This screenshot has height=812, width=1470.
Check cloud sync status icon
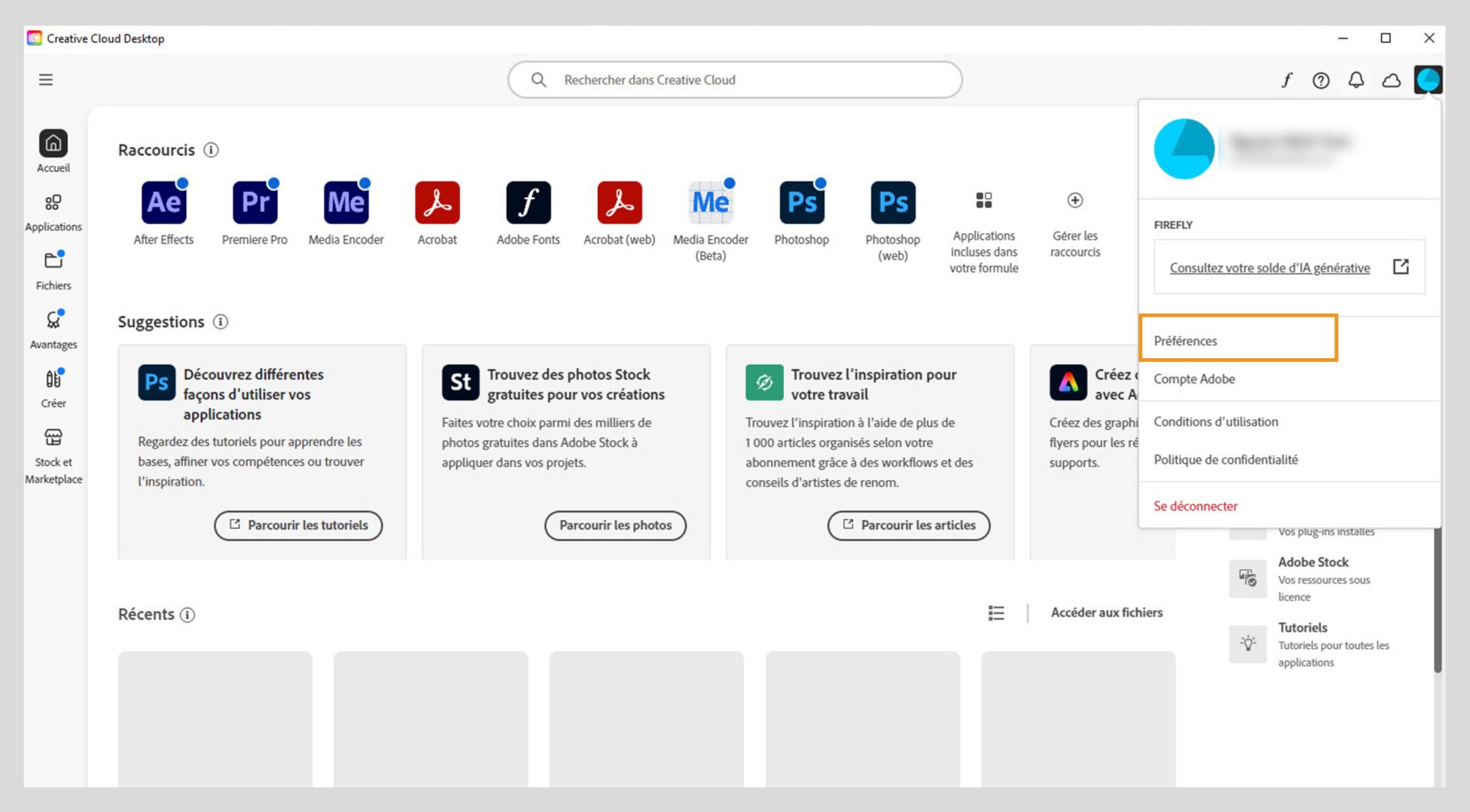(1391, 80)
